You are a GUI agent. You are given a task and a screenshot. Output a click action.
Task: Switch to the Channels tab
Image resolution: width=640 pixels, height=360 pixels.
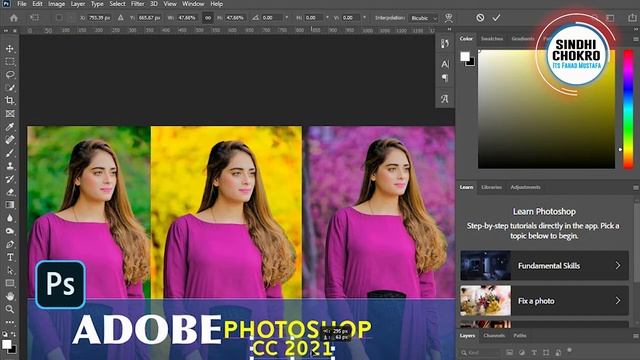point(494,336)
